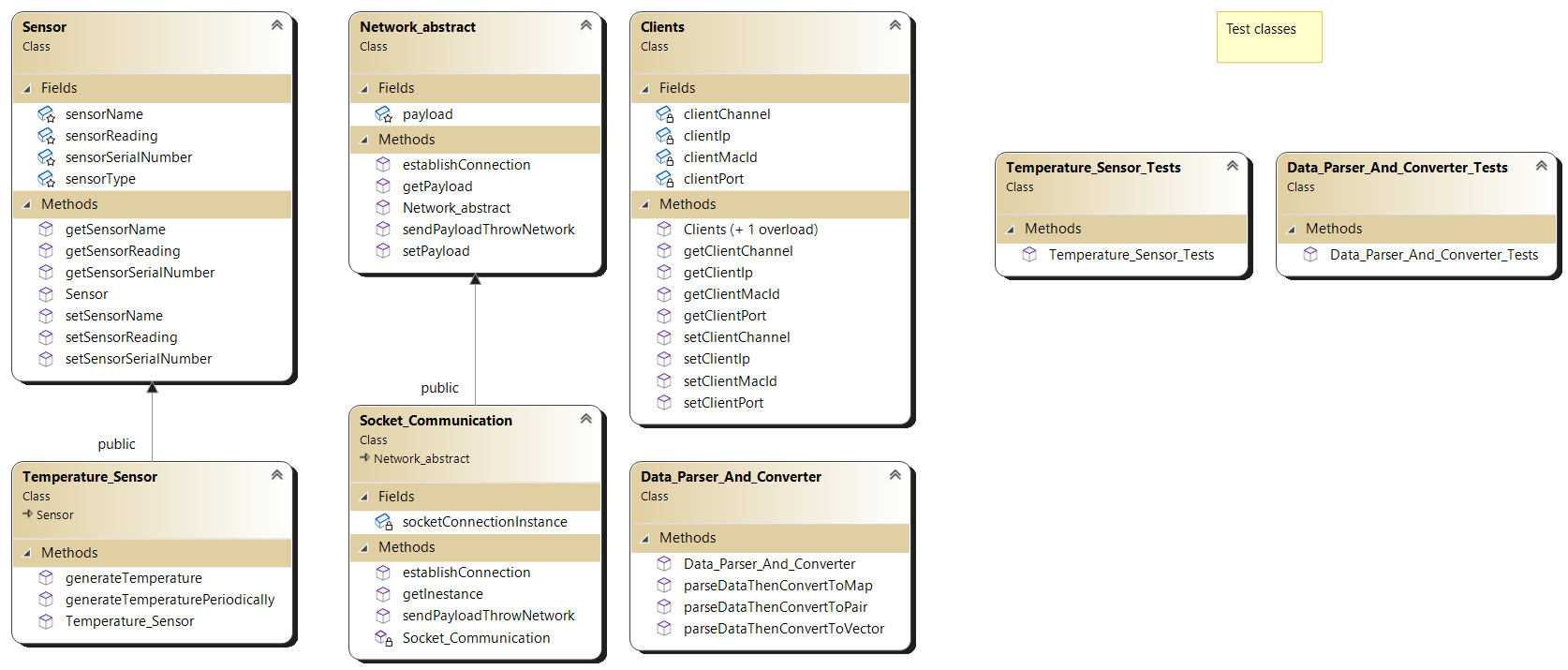This screenshot has width=1568, height=670.
Task: Select the getClientChannel method
Action: [738, 251]
